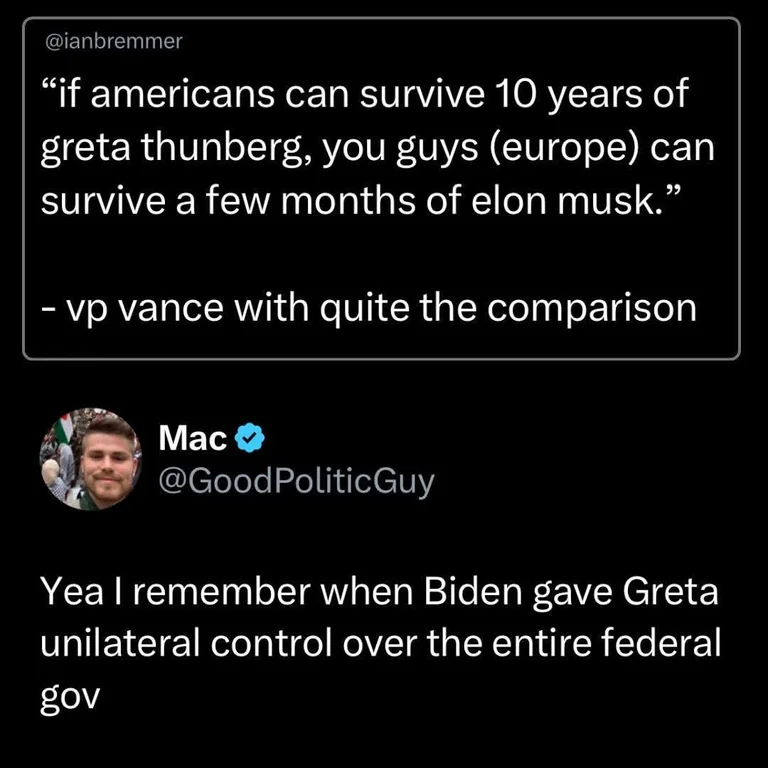Screen dimensions: 768x768
Task: Click the word "comparison" in quoted tweet
Action: tap(591, 311)
